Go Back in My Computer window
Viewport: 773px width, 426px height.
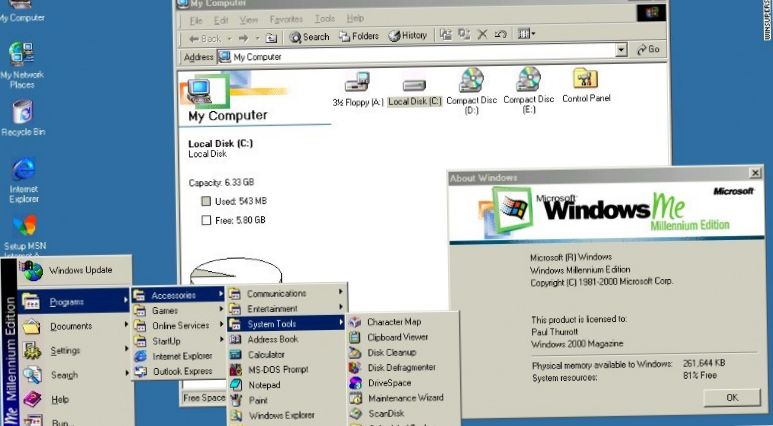[205, 38]
